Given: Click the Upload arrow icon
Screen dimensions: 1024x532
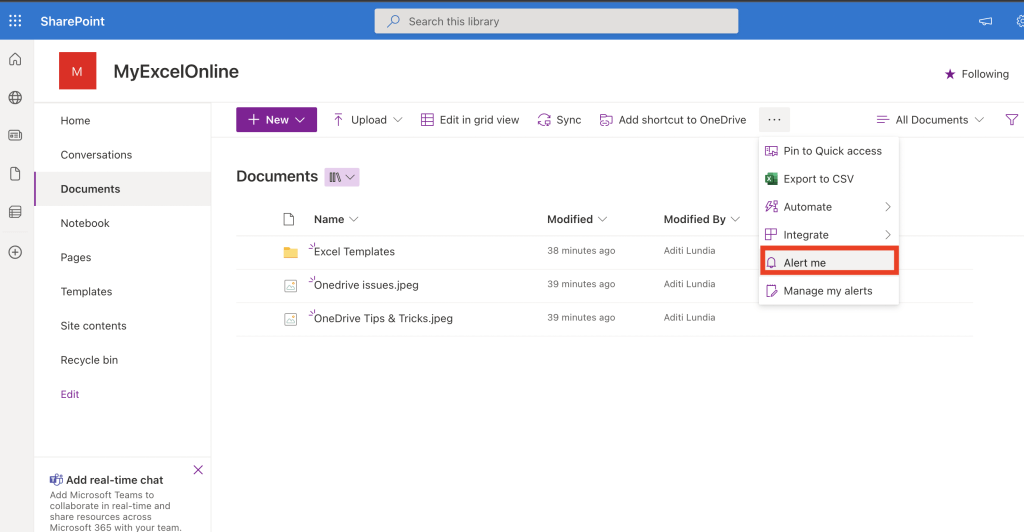Looking at the screenshot, I should coord(338,119).
